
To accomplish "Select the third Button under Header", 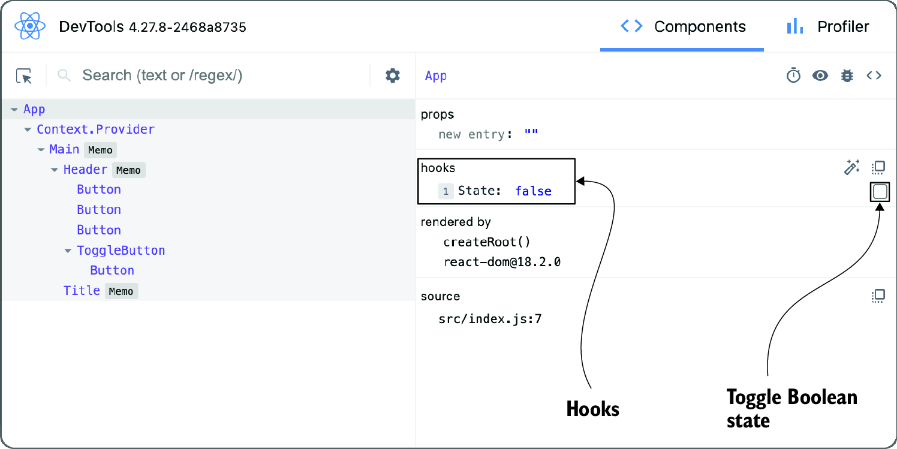I will (x=99, y=230).
